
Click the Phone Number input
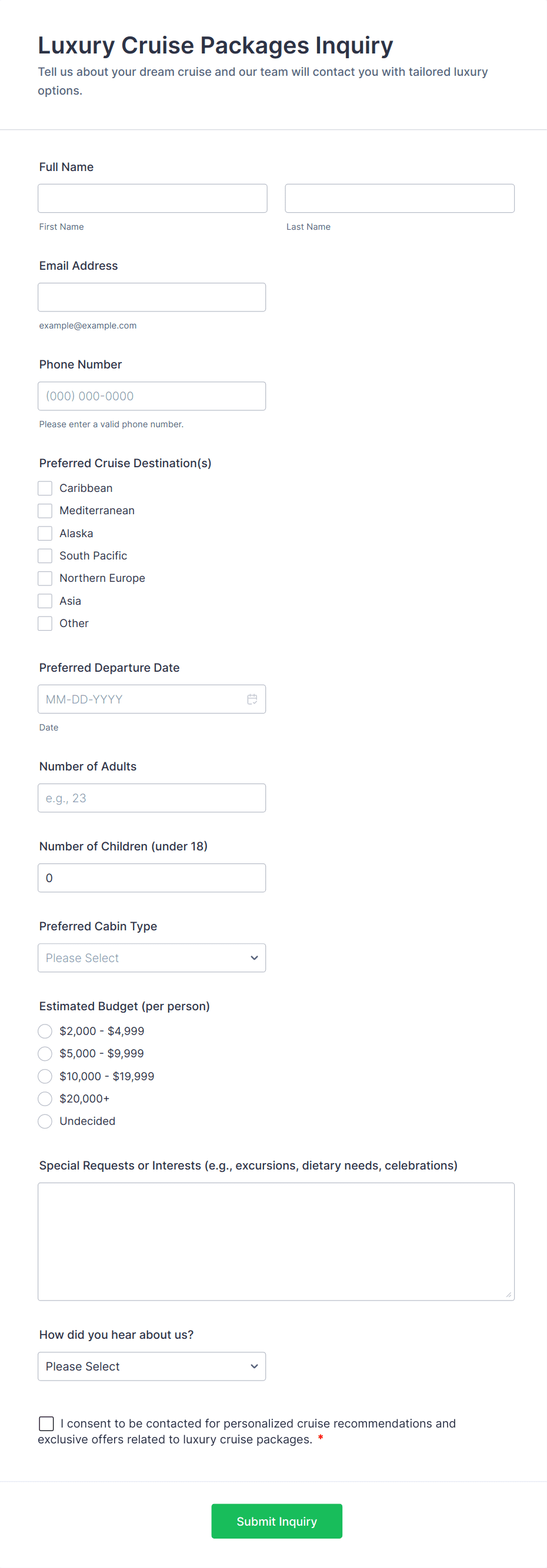152,396
